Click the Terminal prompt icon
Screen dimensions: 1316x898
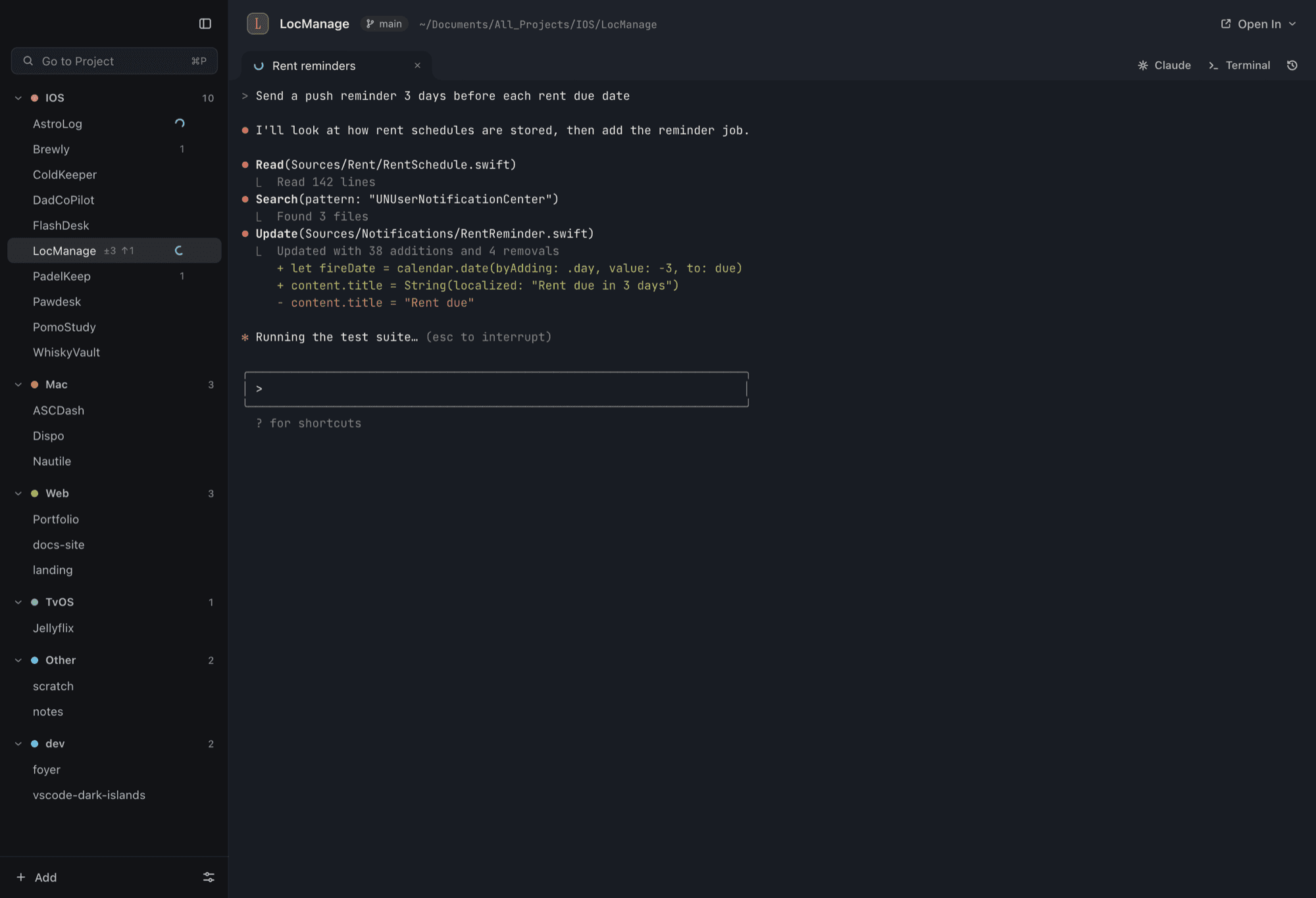(x=1213, y=65)
